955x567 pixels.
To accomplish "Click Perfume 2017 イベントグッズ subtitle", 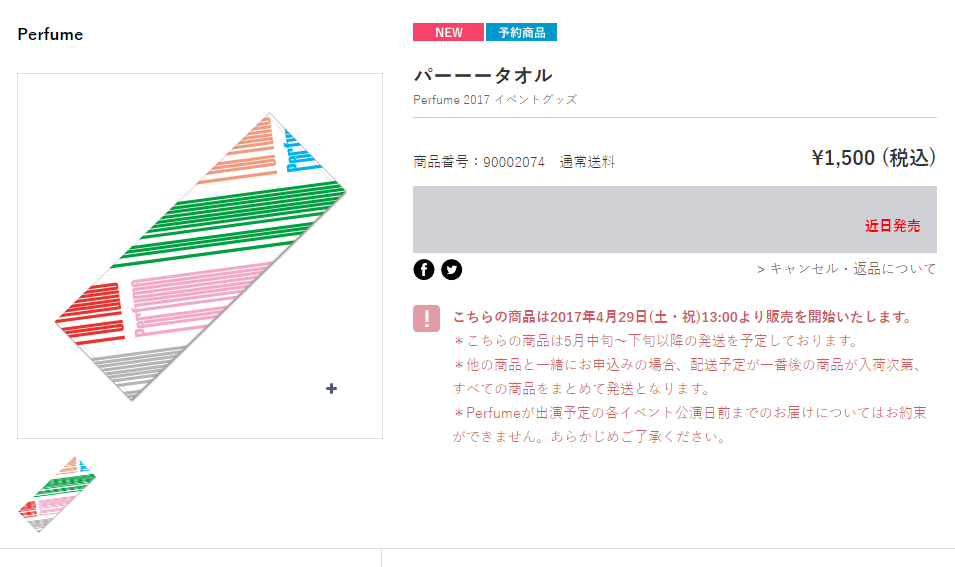I will point(495,99).
